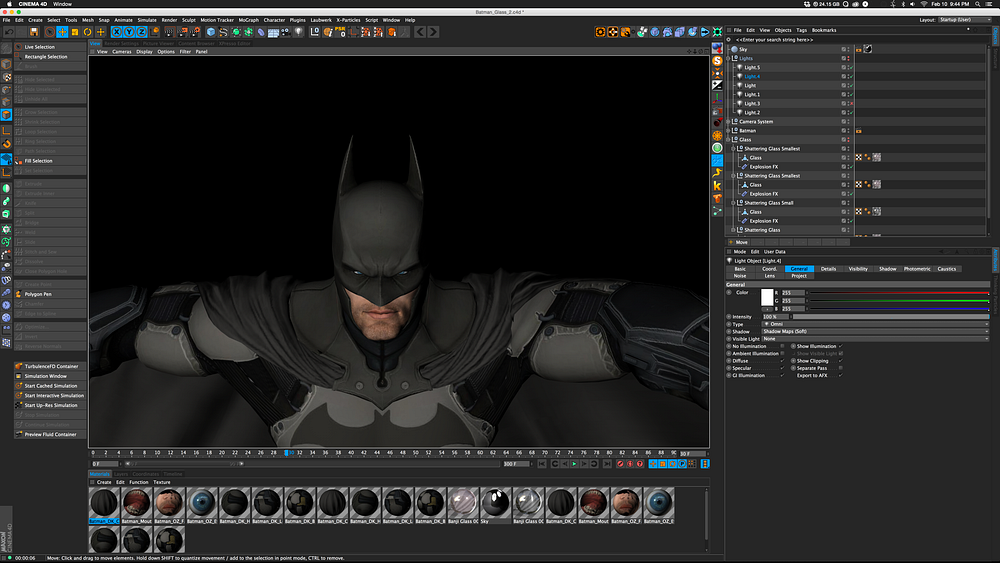This screenshot has height=563, width=1000.
Task: Toggle the Diffuse checkbox
Action: [783, 361]
